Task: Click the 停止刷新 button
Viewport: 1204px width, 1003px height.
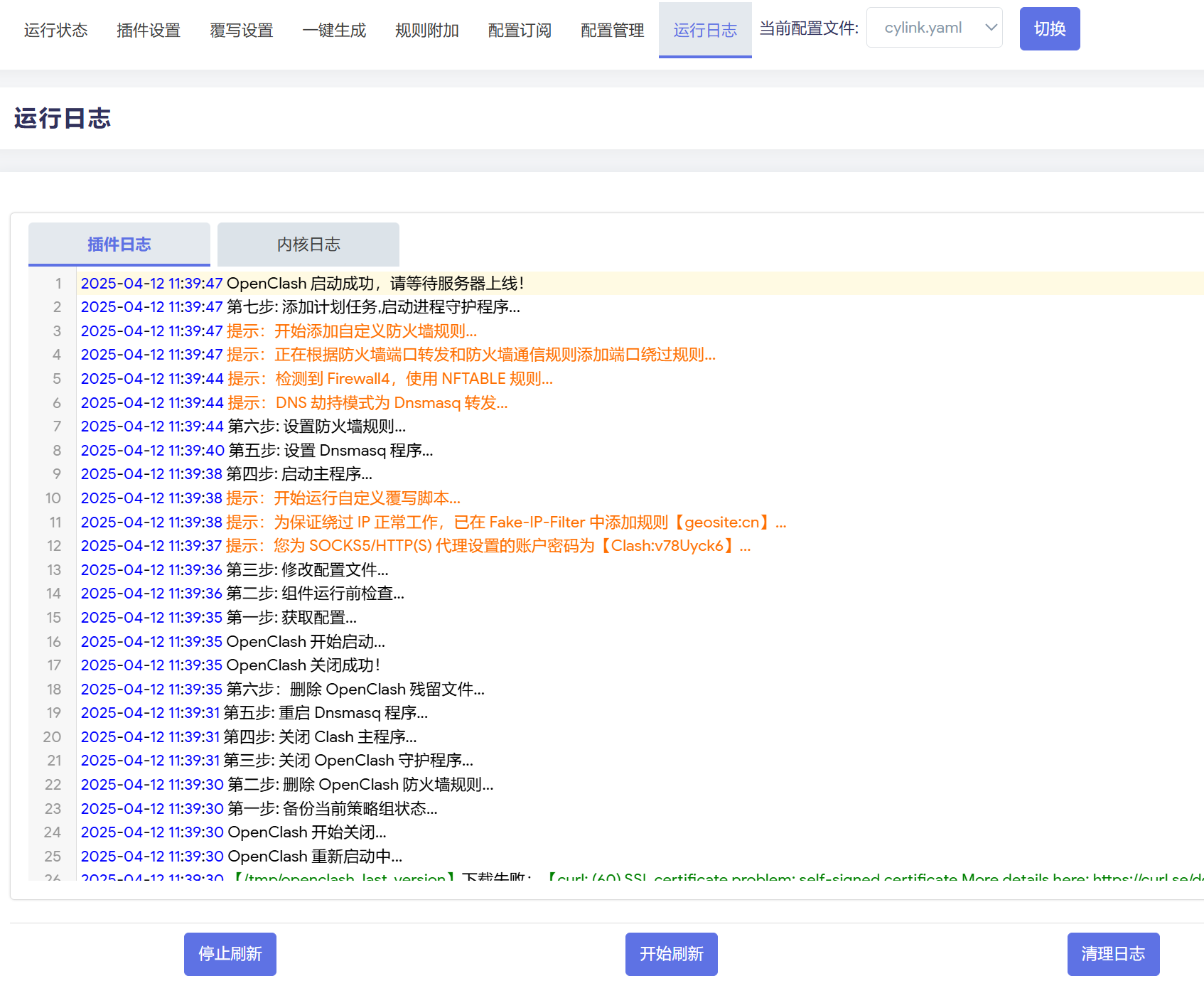Action: coord(230,954)
